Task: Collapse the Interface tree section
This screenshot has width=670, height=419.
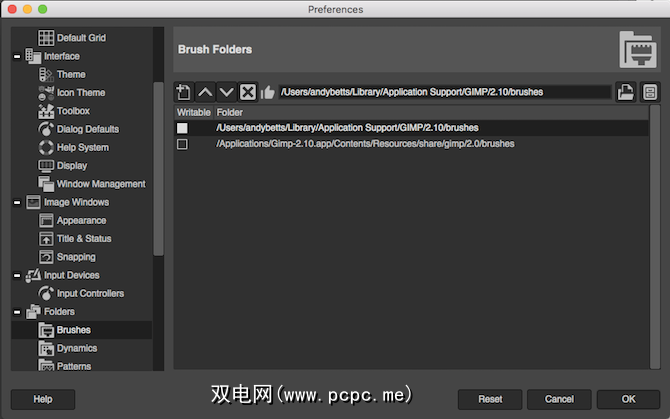Action: pyautogui.click(x=17, y=56)
